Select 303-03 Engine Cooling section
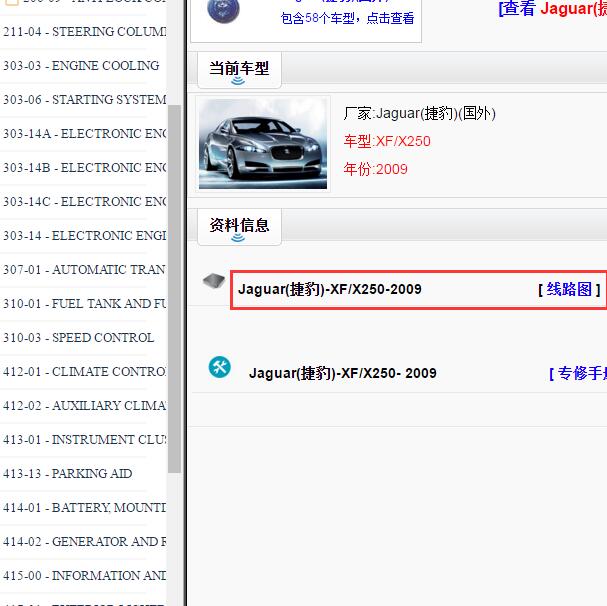 81,66
